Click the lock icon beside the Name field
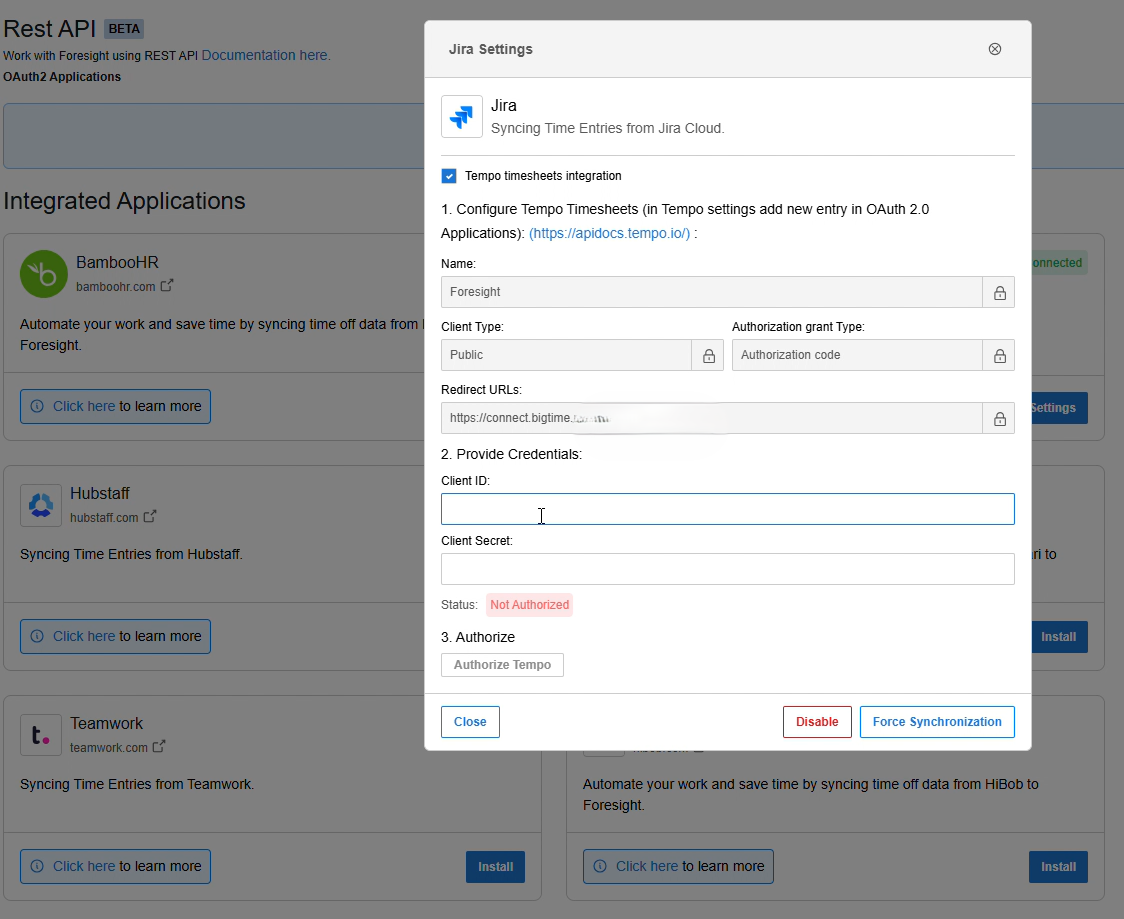Image resolution: width=1124 pixels, height=919 pixels. [x=999, y=292]
